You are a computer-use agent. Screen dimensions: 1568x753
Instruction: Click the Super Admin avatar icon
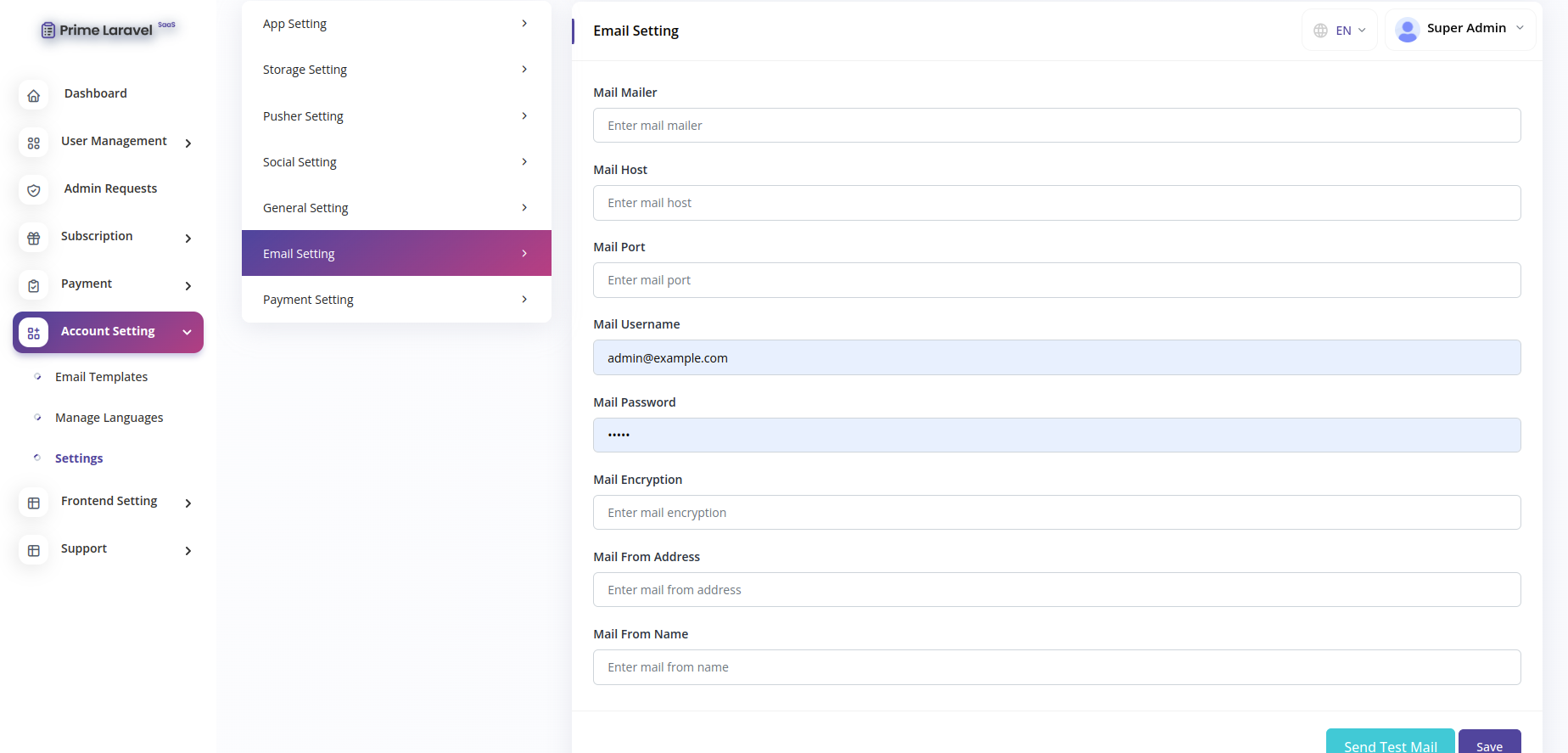tap(1407, 30)
